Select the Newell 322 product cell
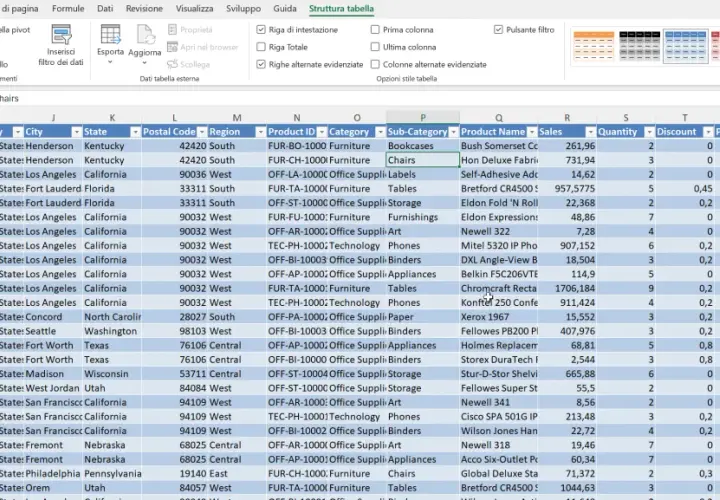The image size is (720, 500). click(x=499, y=231)
